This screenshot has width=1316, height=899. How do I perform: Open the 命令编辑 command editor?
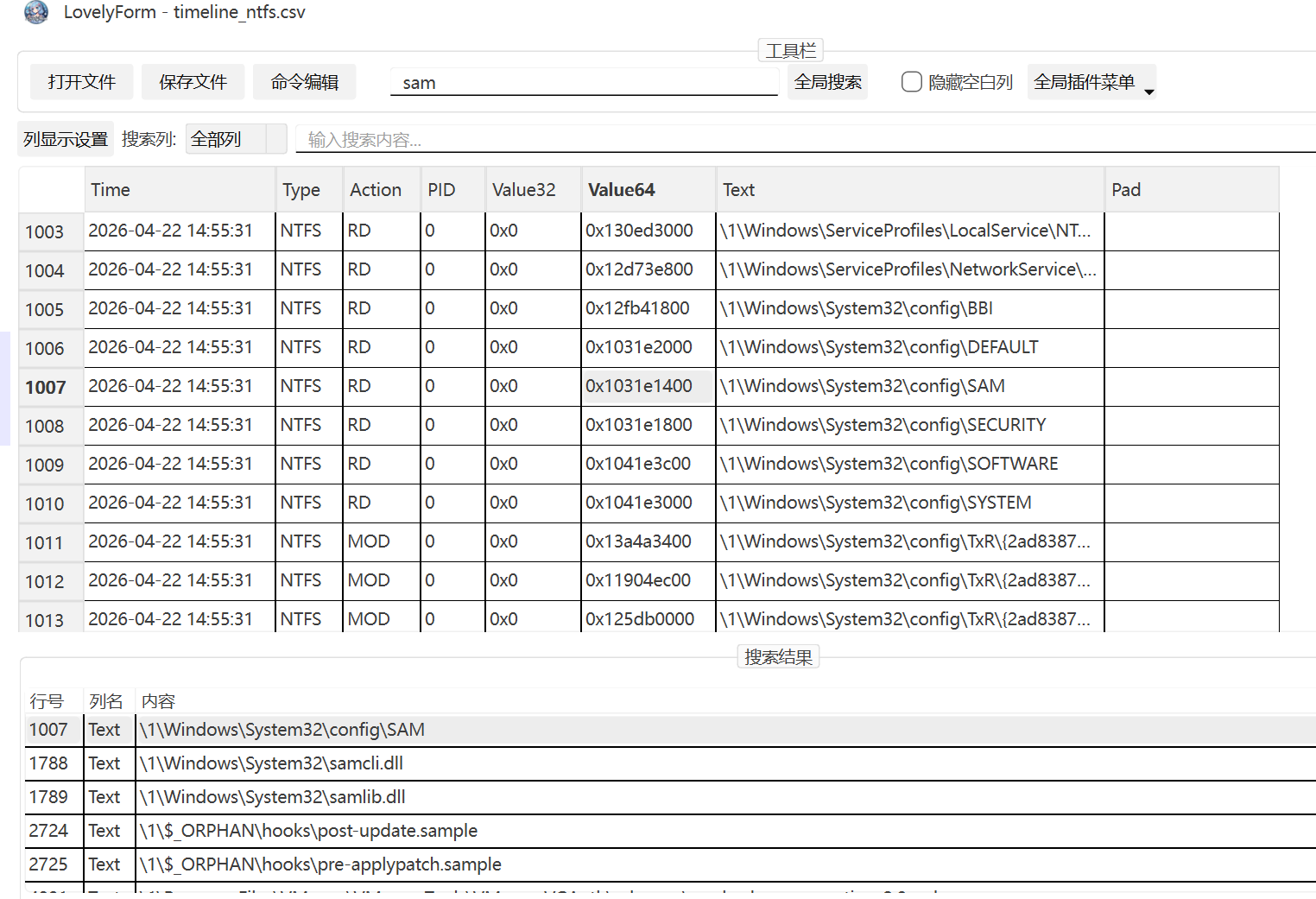coord(304,82)
